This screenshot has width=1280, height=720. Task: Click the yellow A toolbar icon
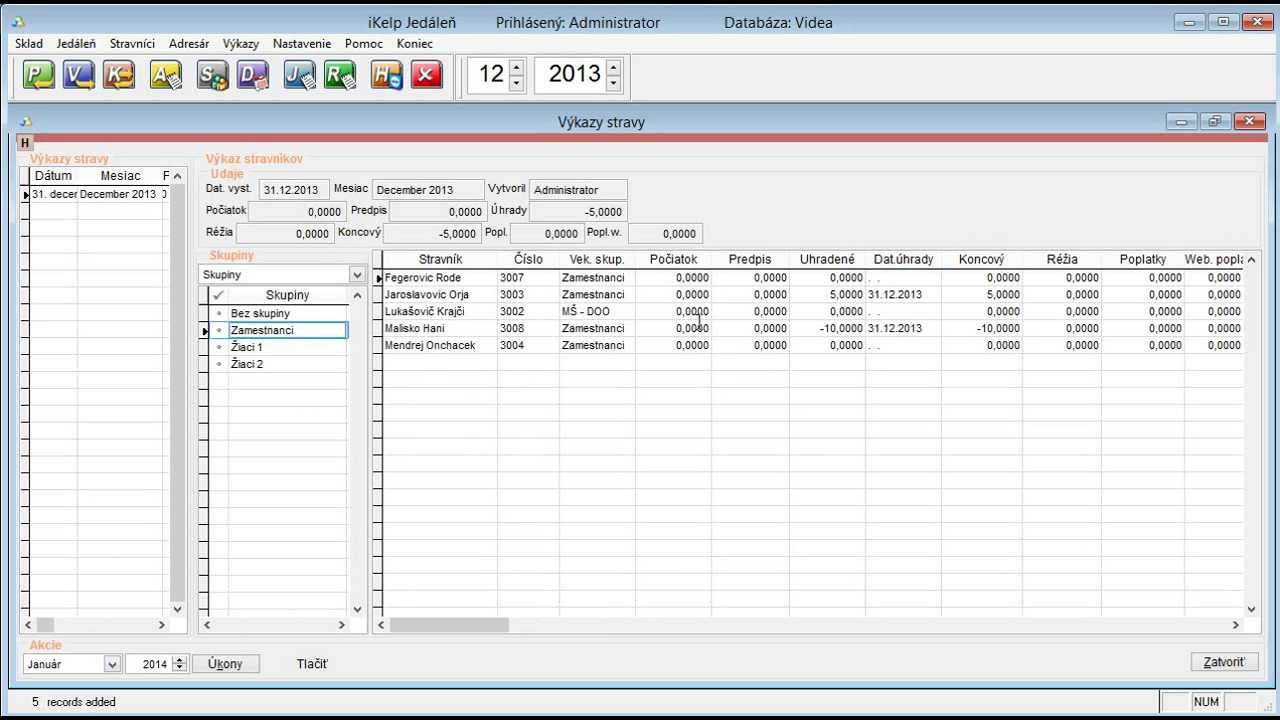point(166,75)
